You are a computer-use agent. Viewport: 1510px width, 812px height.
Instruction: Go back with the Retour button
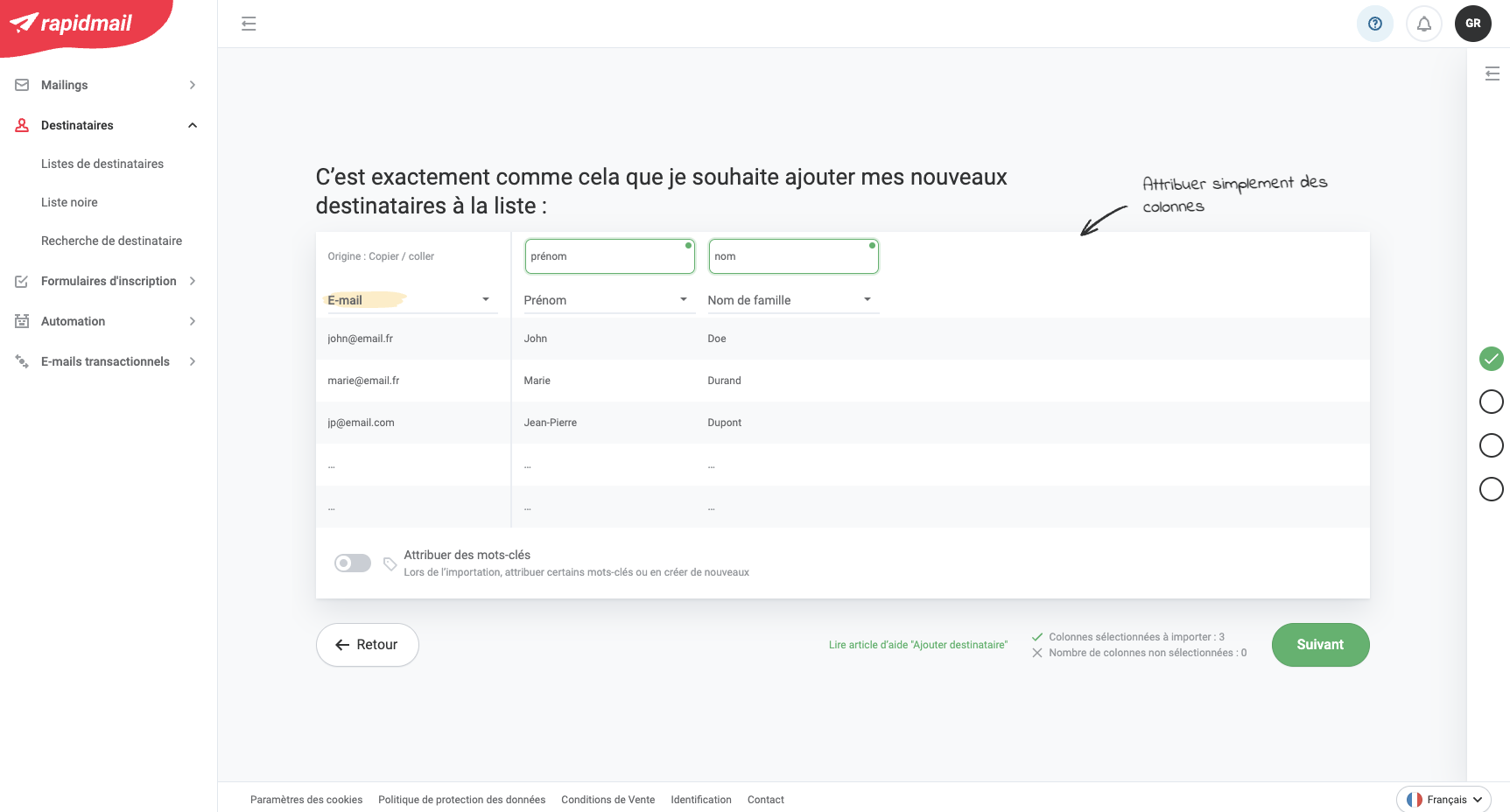coord(367,645)
